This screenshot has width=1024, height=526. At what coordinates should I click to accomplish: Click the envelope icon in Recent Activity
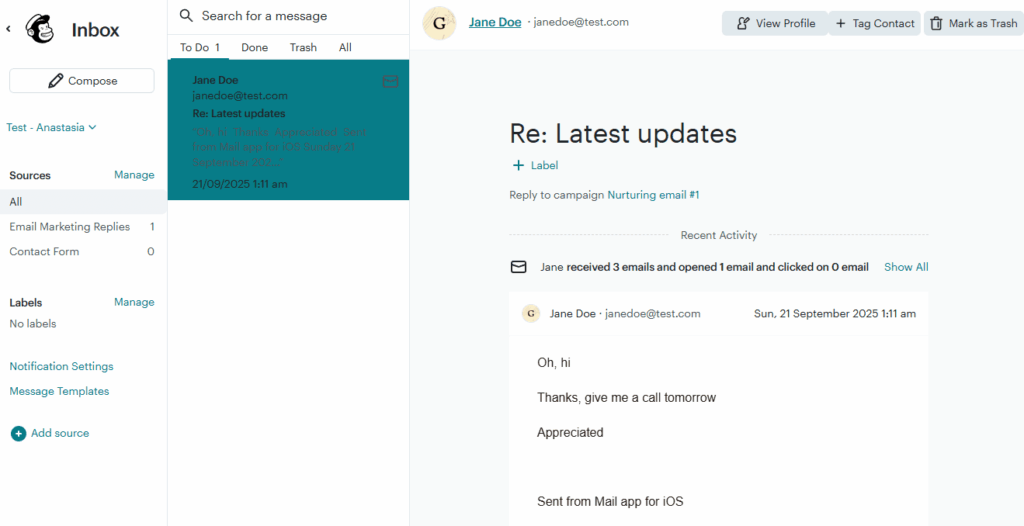(x=519, y=267)
